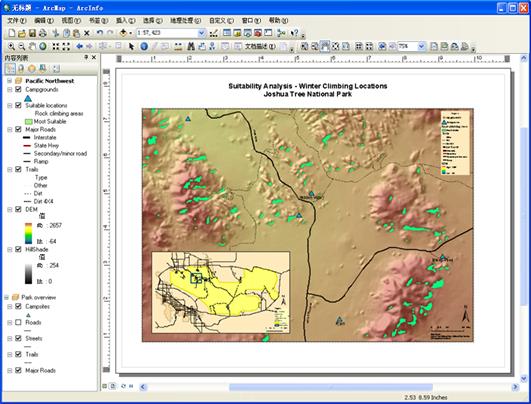
Task: Switch to List By Drawing Order
Action: coord(10,68)
